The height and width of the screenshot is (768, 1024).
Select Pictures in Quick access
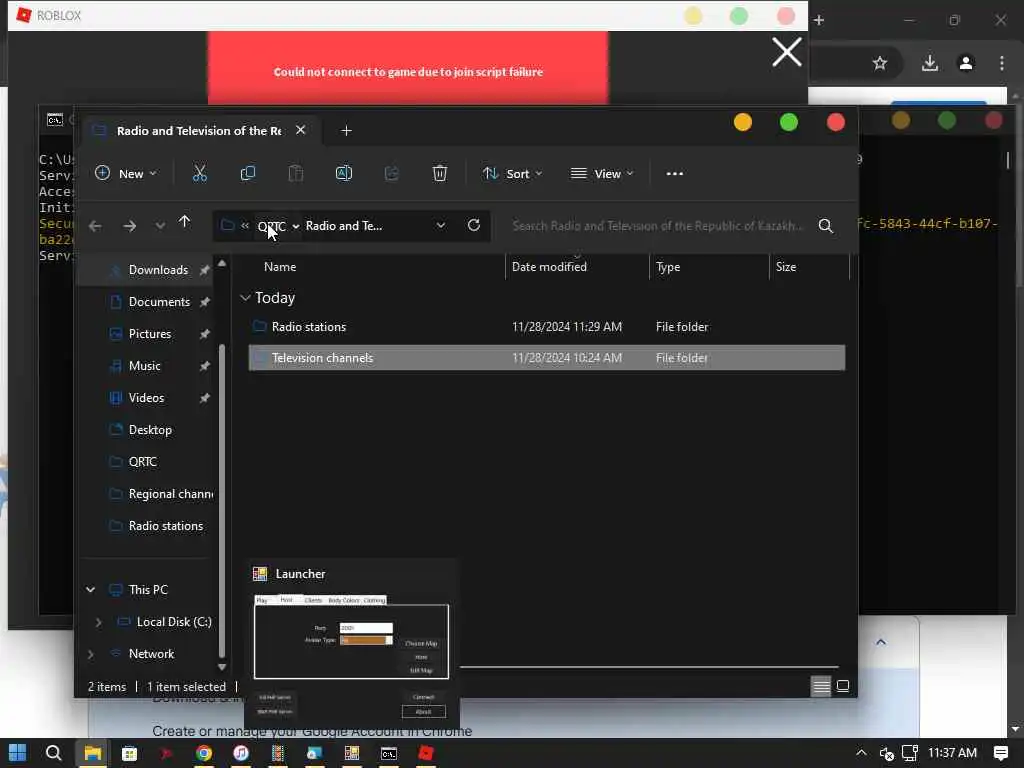tap(150, 334)
